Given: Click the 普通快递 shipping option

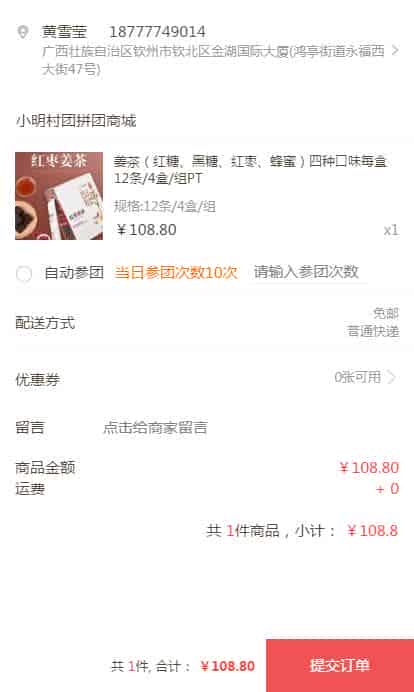Looking at the screenshot, I should click(x=373, y=331).
